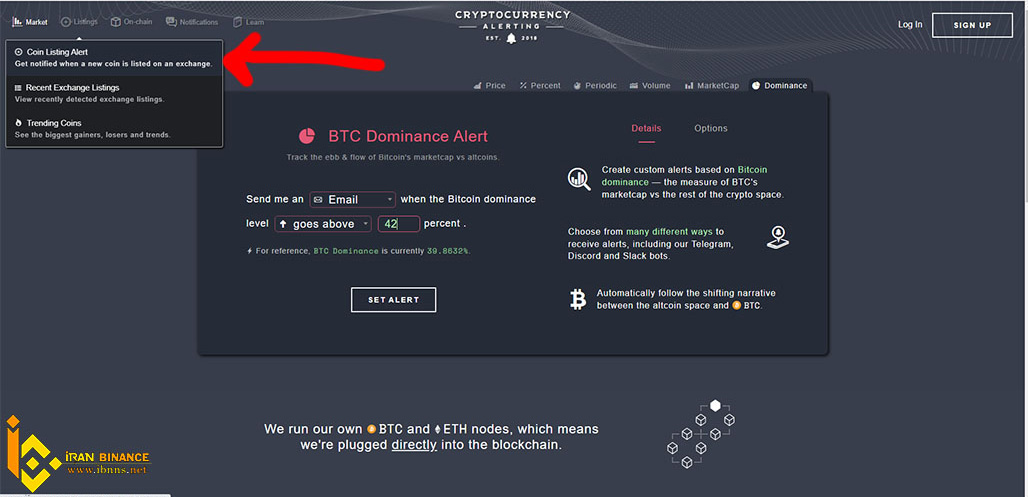
Task: Click the Notifications chat bubble icon
Action: (x=171, y=22)
